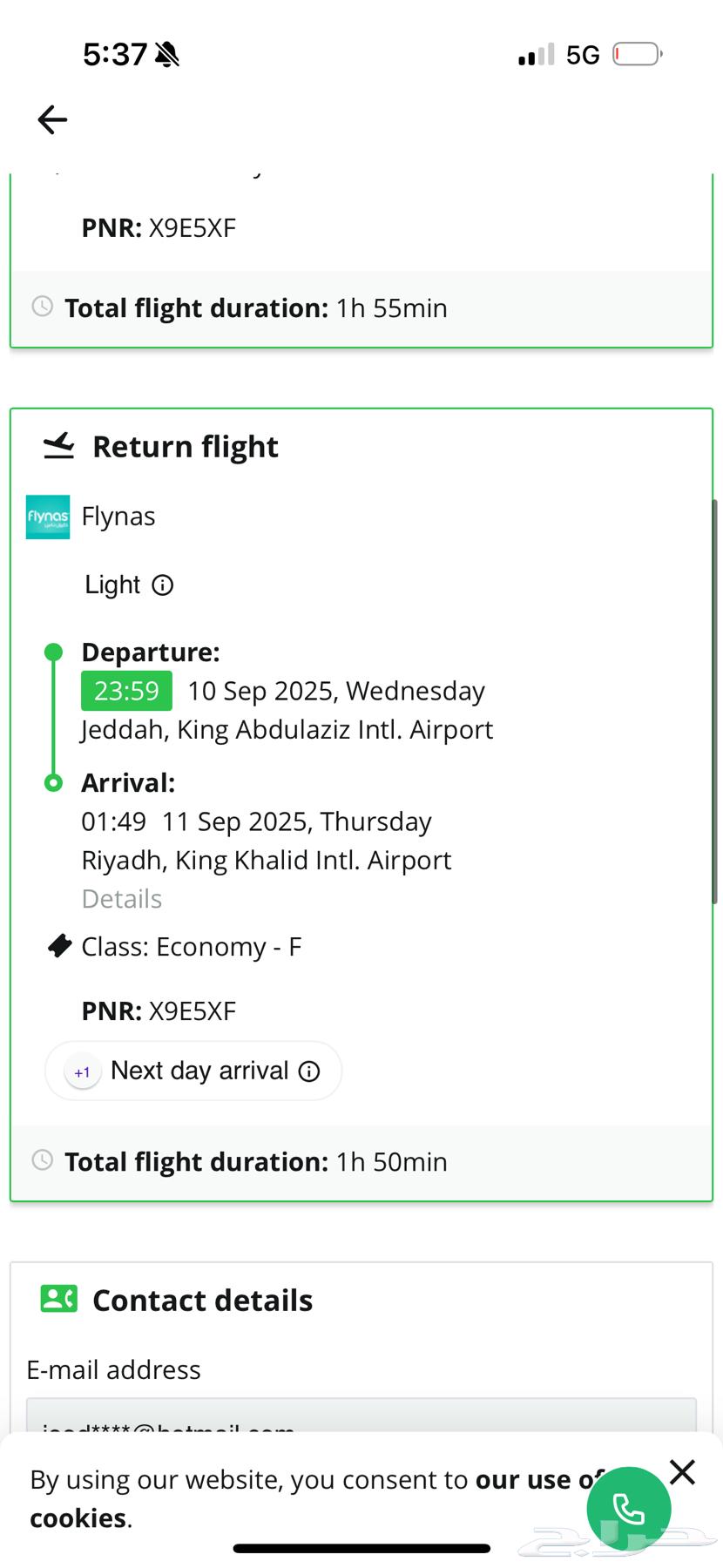This screenshot has height=1568, width=723.
Task: Tap the clock icon by 1h 55min duration
Action: pos(42,307)
